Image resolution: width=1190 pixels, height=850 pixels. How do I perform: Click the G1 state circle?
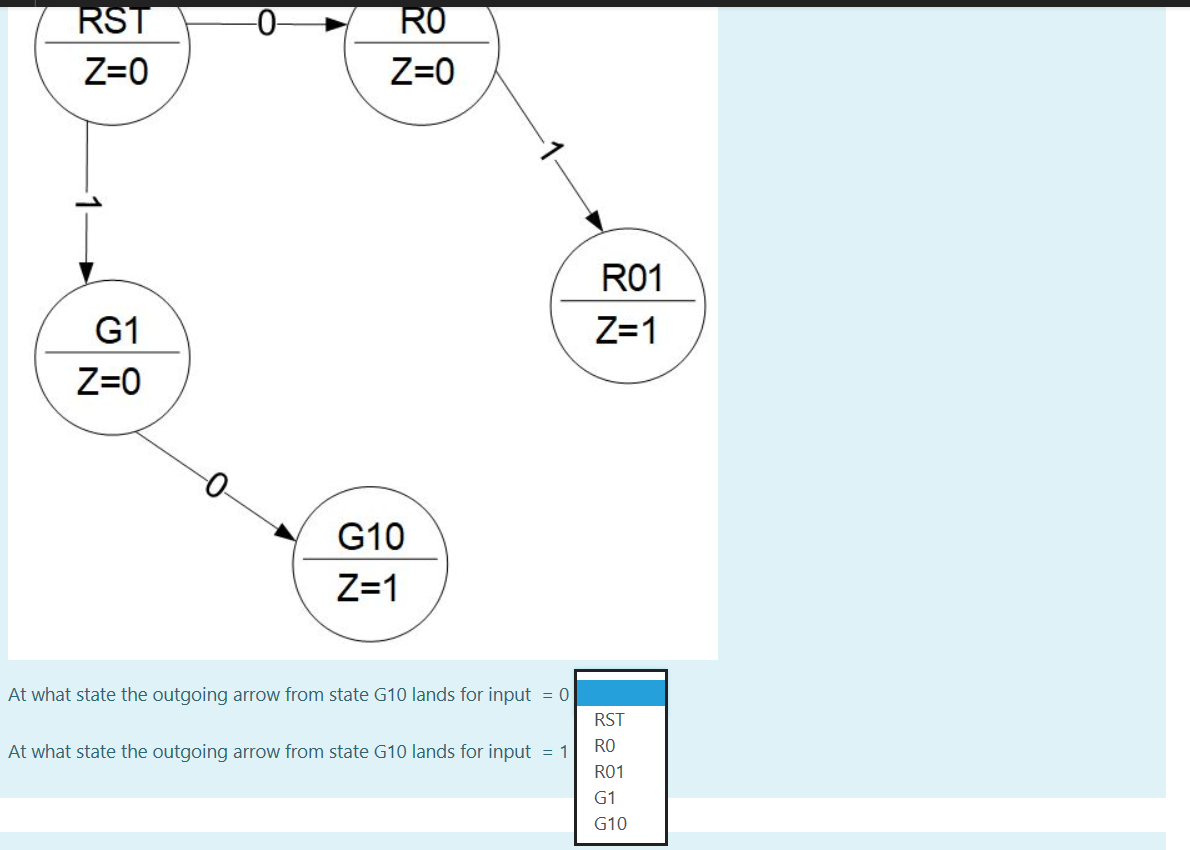click(113, 355)
